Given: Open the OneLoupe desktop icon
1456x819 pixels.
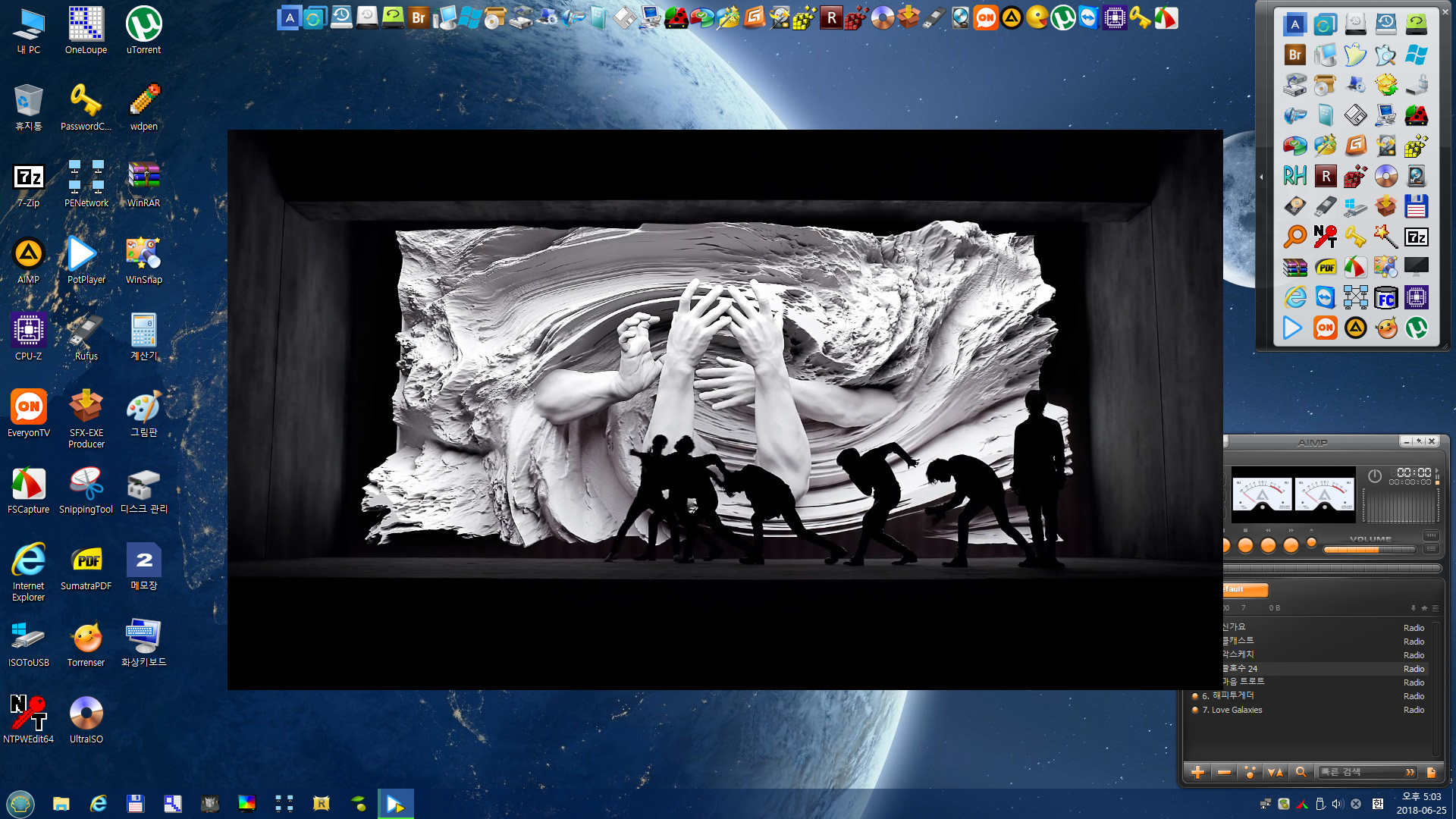Looking at the screenshot, I should [x=86, y=30].
